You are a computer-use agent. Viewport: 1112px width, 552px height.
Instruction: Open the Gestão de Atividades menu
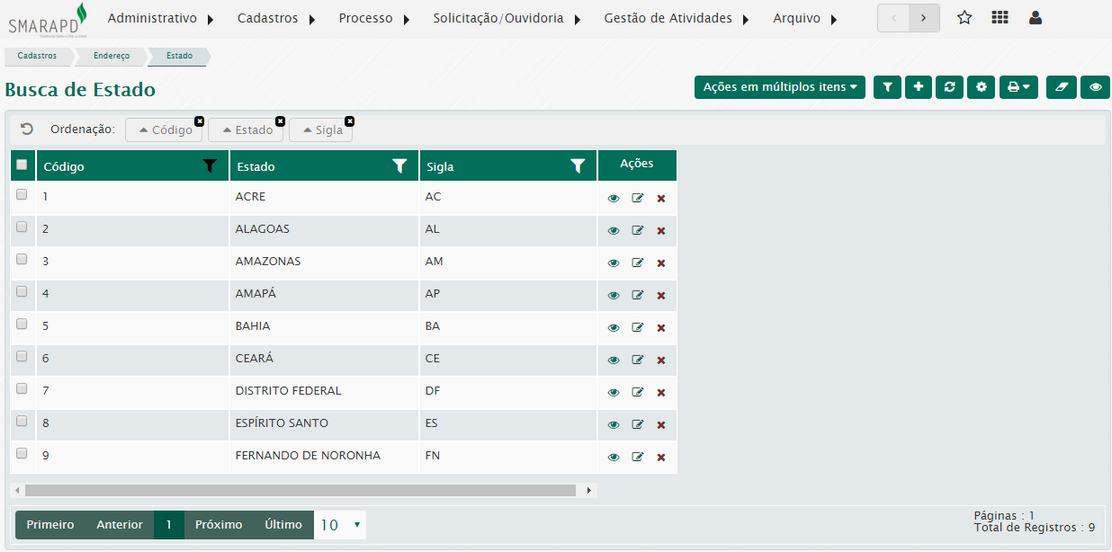(x=676, y=18)
